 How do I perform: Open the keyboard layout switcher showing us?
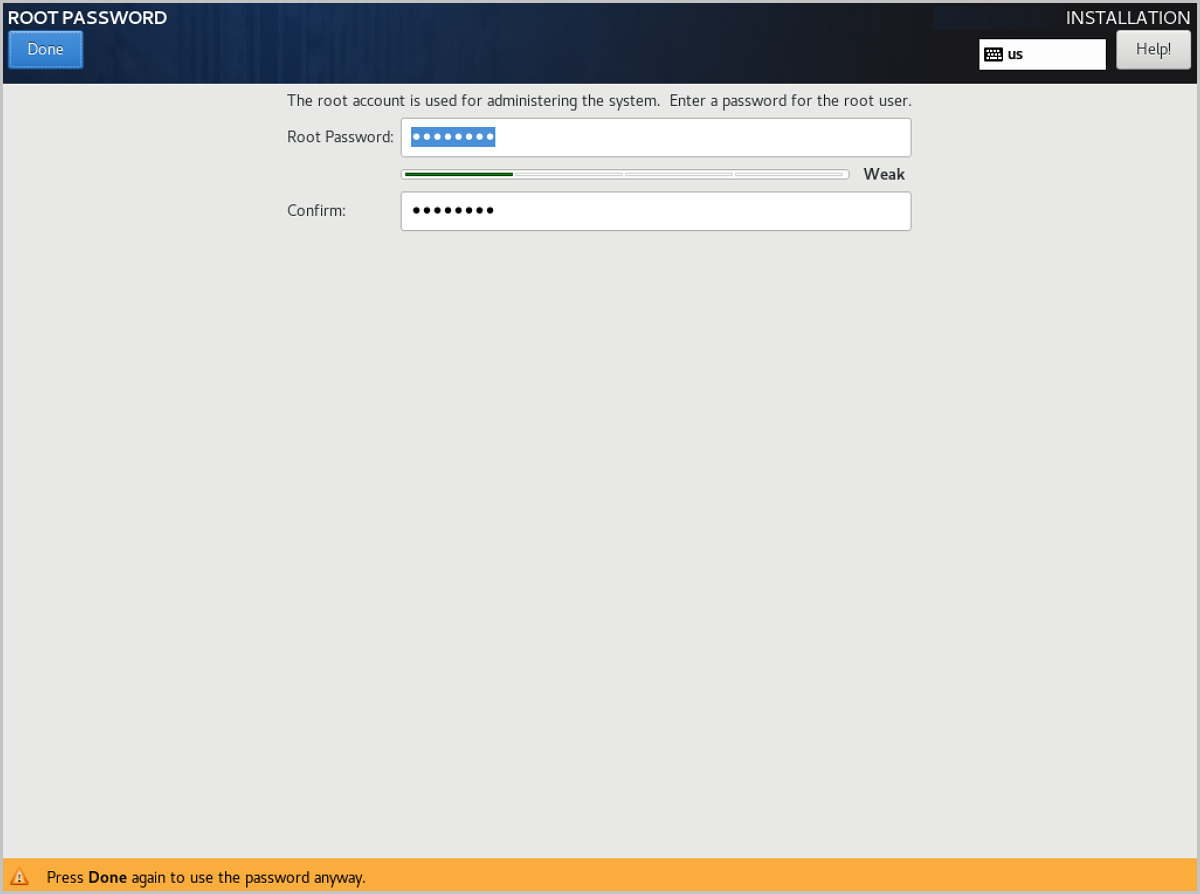(x=1042, y=53)
